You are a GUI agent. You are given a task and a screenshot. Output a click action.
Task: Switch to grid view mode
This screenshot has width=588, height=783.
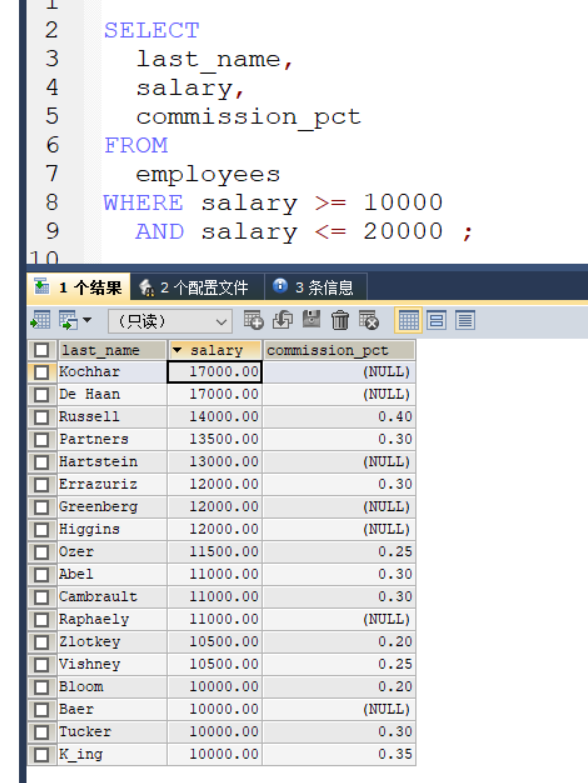pyautogui.click(x=408, y=320)
